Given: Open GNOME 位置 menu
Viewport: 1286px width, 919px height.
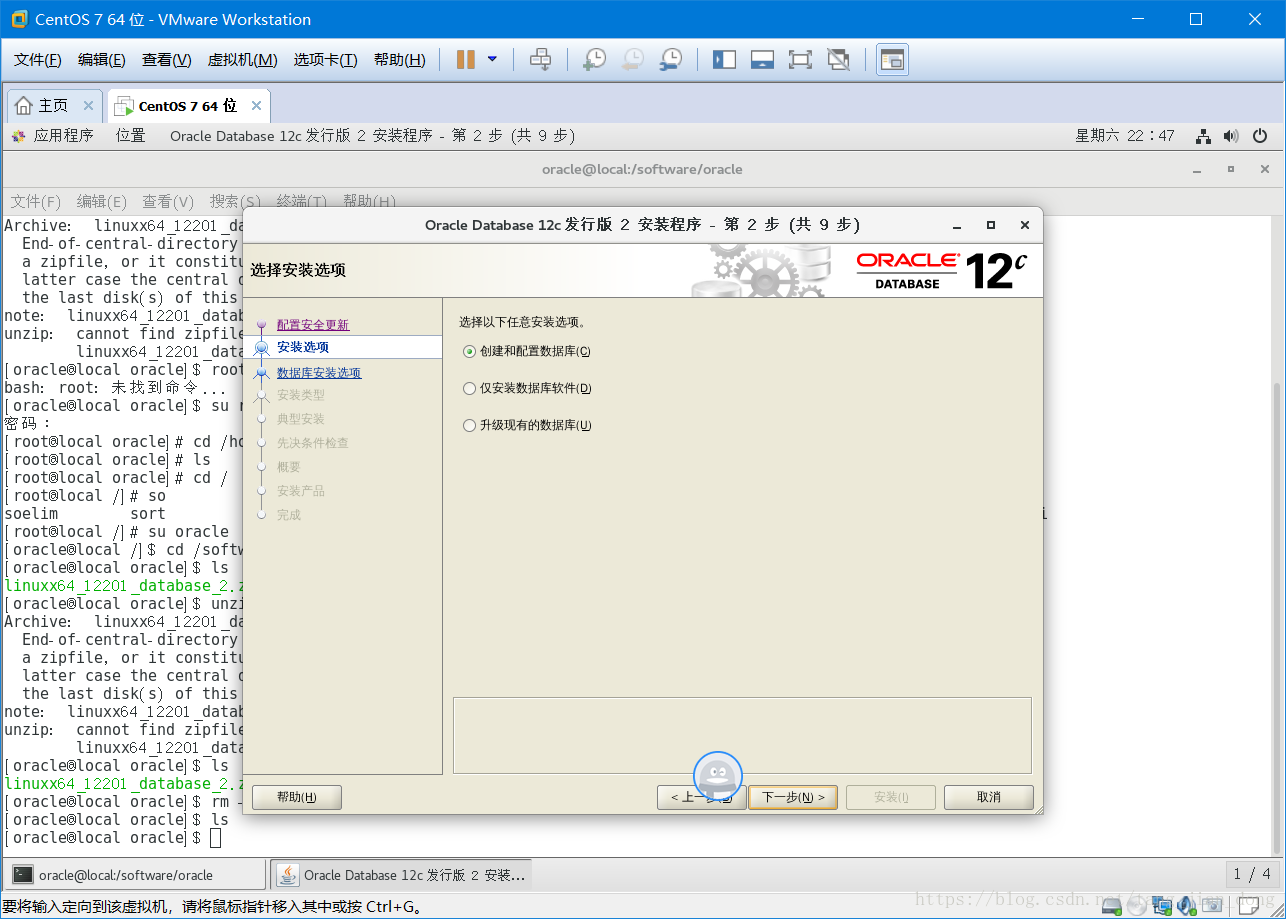Looking at the screenshot, I should point(130,136).
